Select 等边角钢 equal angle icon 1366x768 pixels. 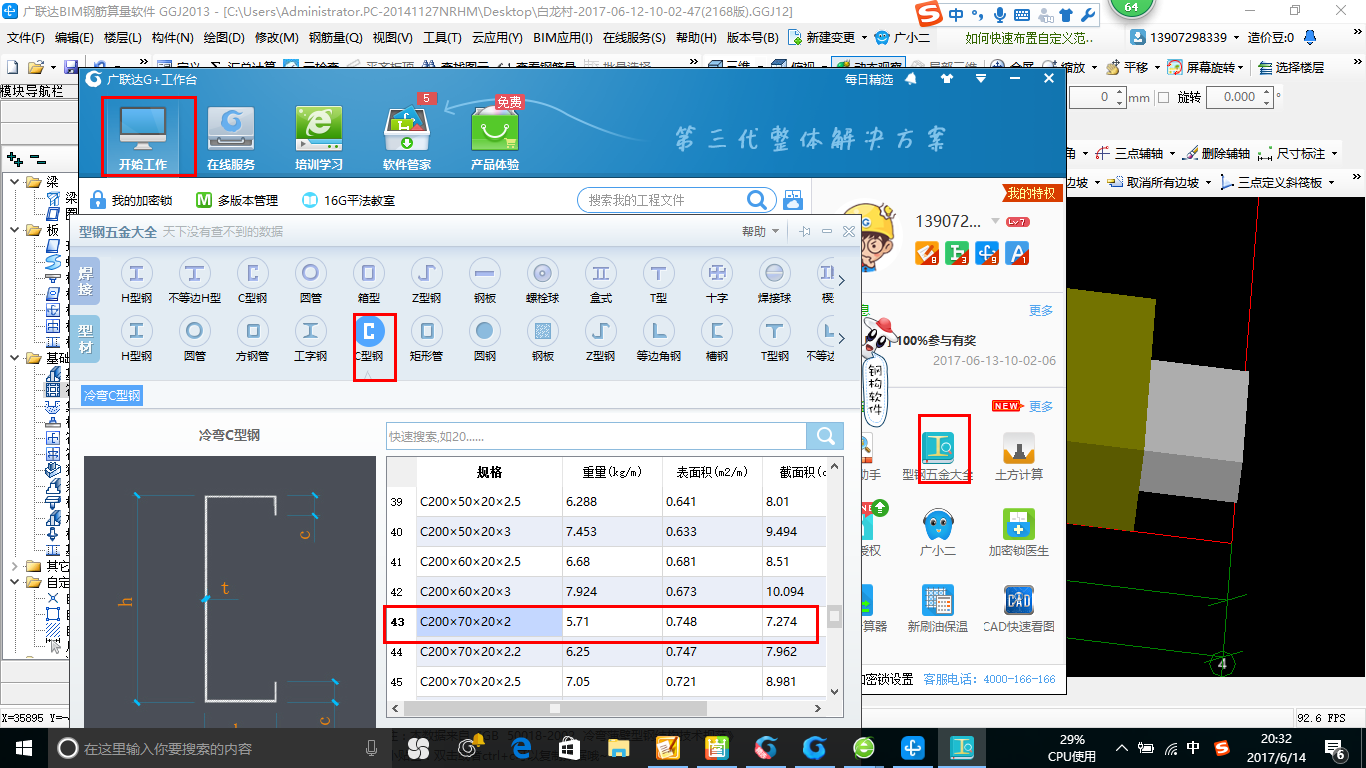(658, 330)
